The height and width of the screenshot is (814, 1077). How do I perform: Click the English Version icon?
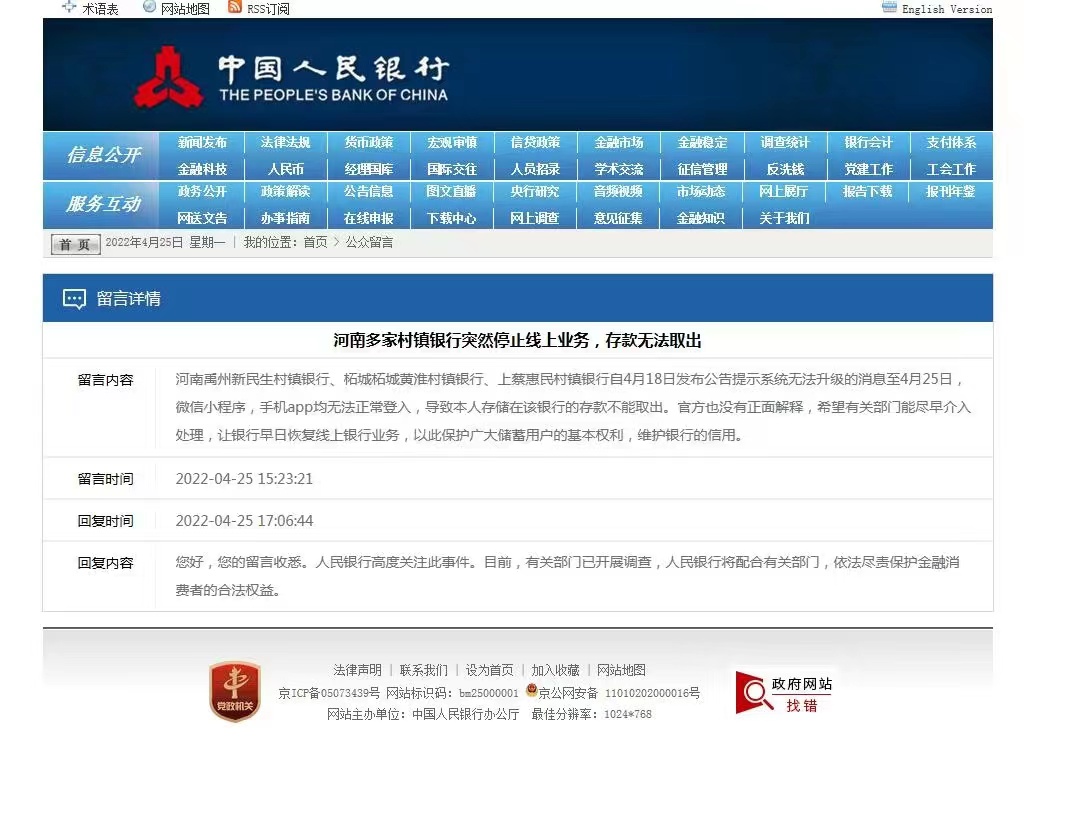[x=889, y=8]
